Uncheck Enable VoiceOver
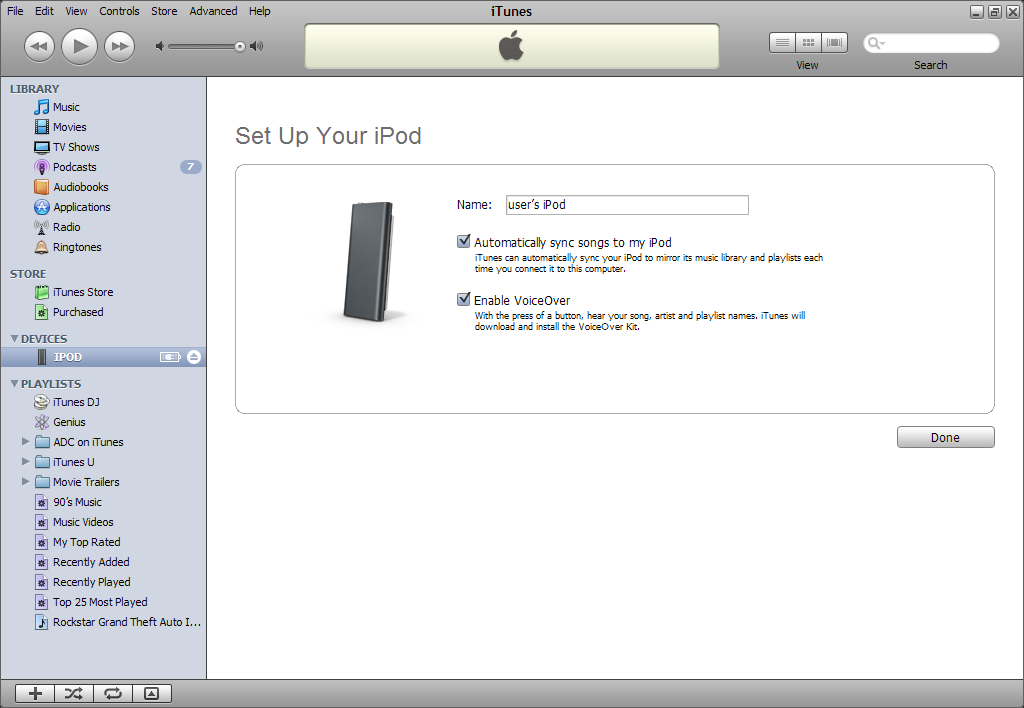1024x708 pixels. point(464,299)
